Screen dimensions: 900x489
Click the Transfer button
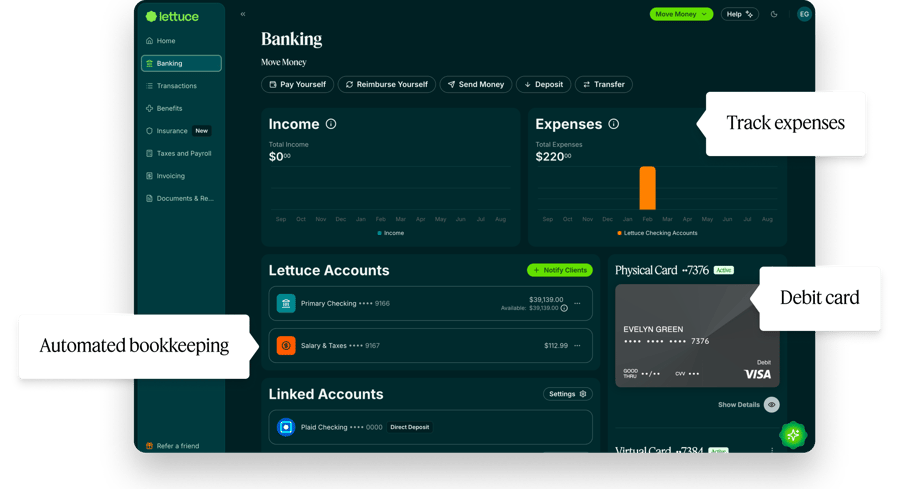tap(604, 84)
